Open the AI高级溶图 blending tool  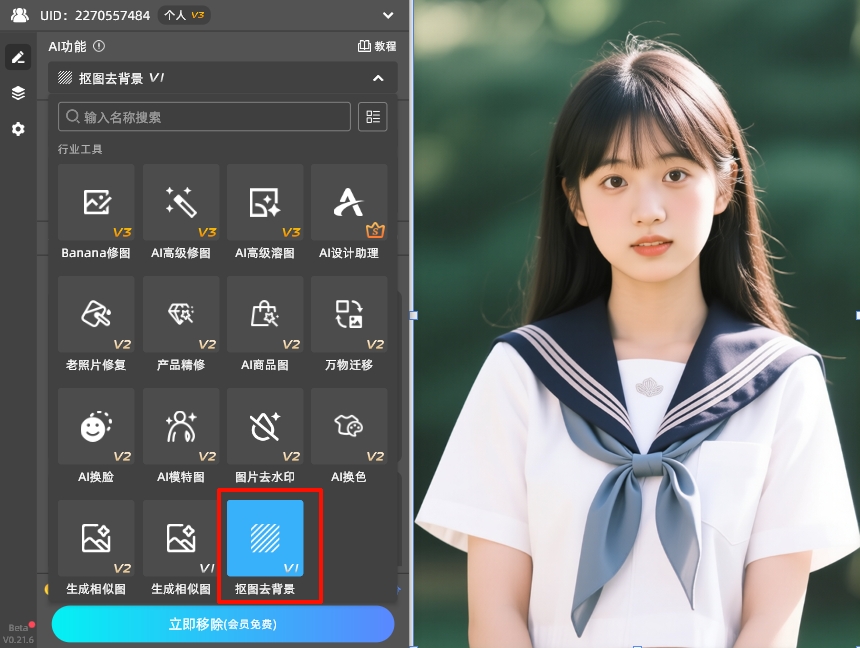pos(264,203)
